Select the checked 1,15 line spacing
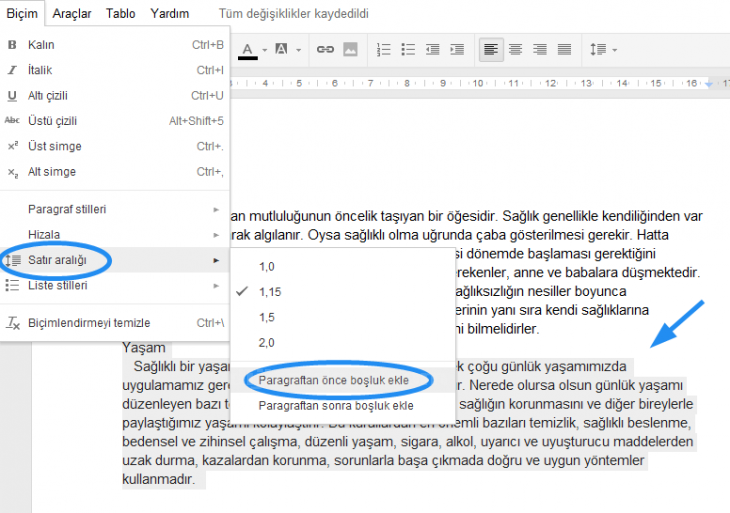This screenshot has height=513, width=730. pyautogui.click(x=270, y=292)
